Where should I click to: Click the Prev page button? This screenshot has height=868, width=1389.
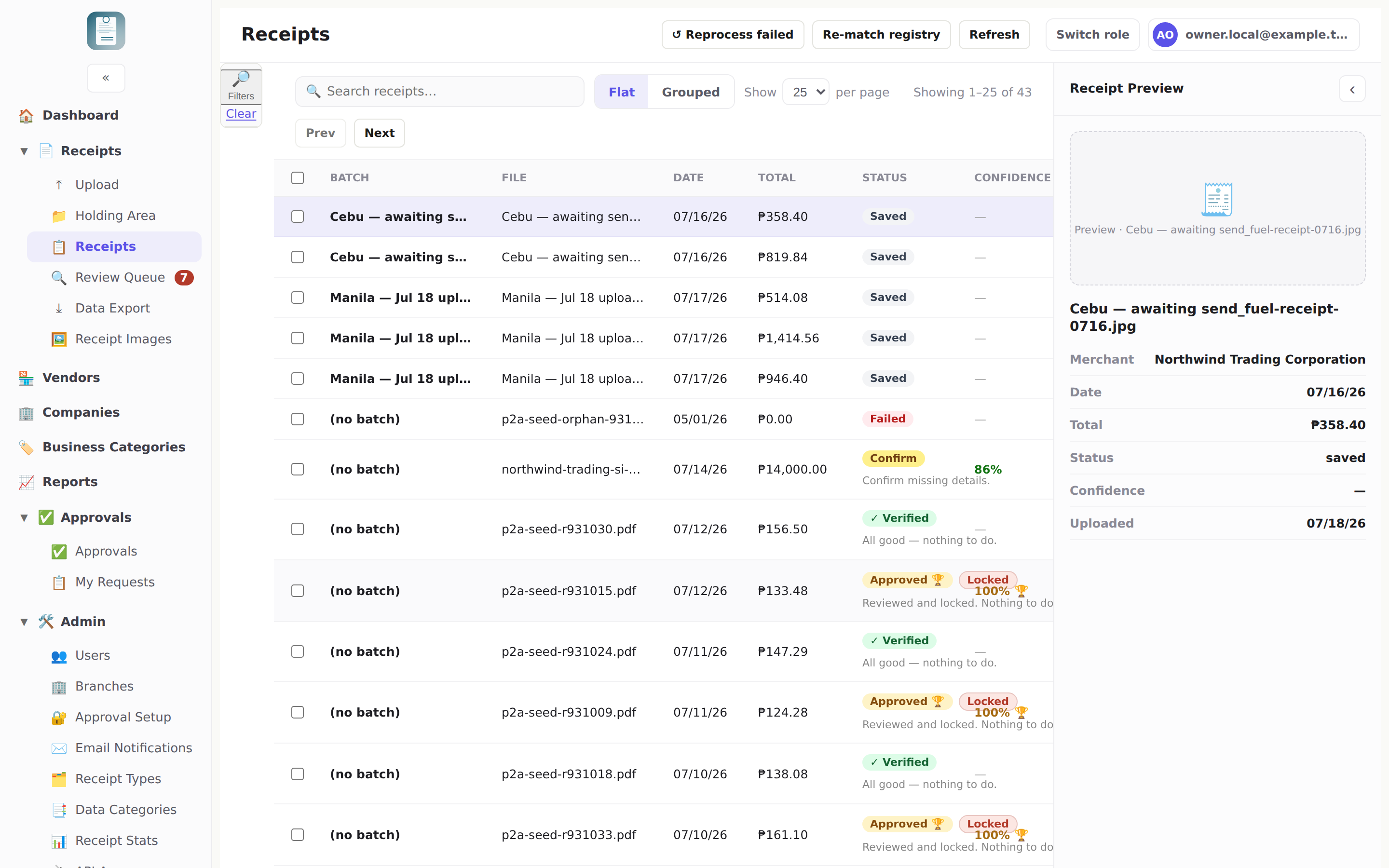(320, 133)
